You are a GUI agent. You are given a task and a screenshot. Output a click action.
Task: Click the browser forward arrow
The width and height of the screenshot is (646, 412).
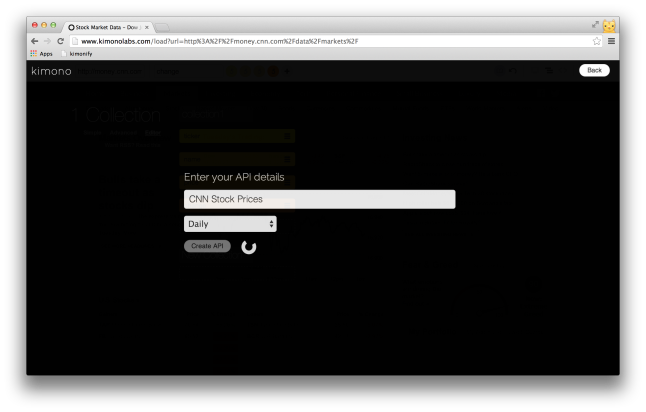[47, 41]
